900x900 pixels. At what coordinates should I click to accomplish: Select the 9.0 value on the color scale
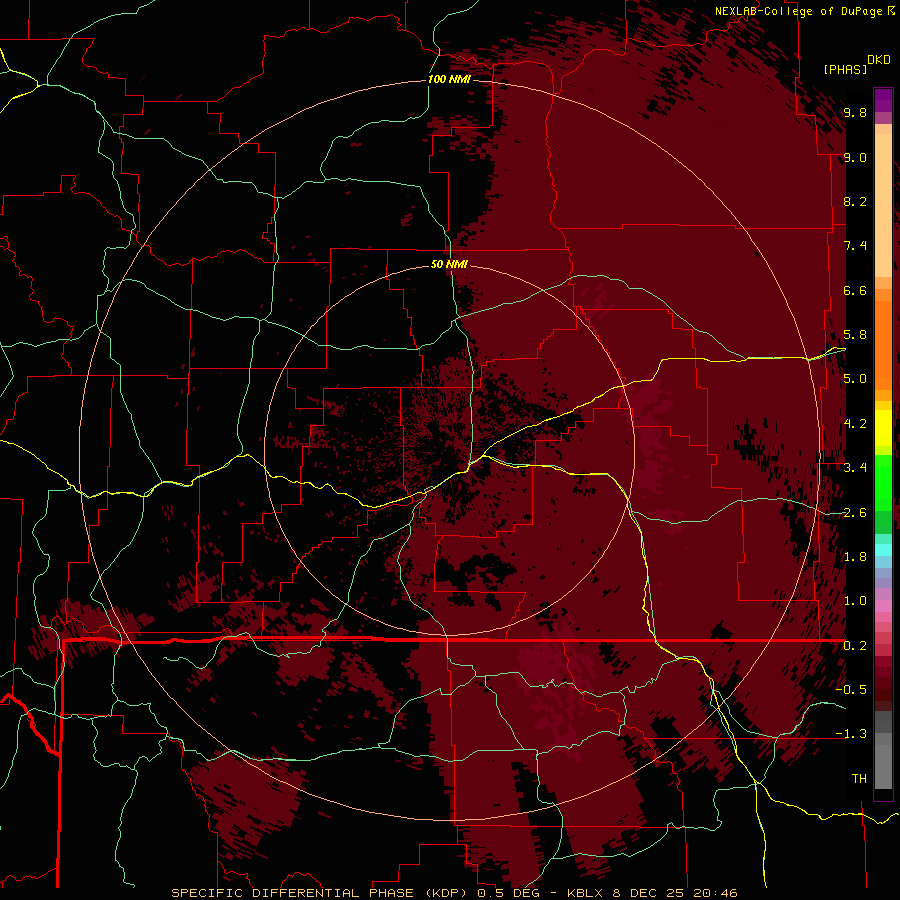(855, 157)
